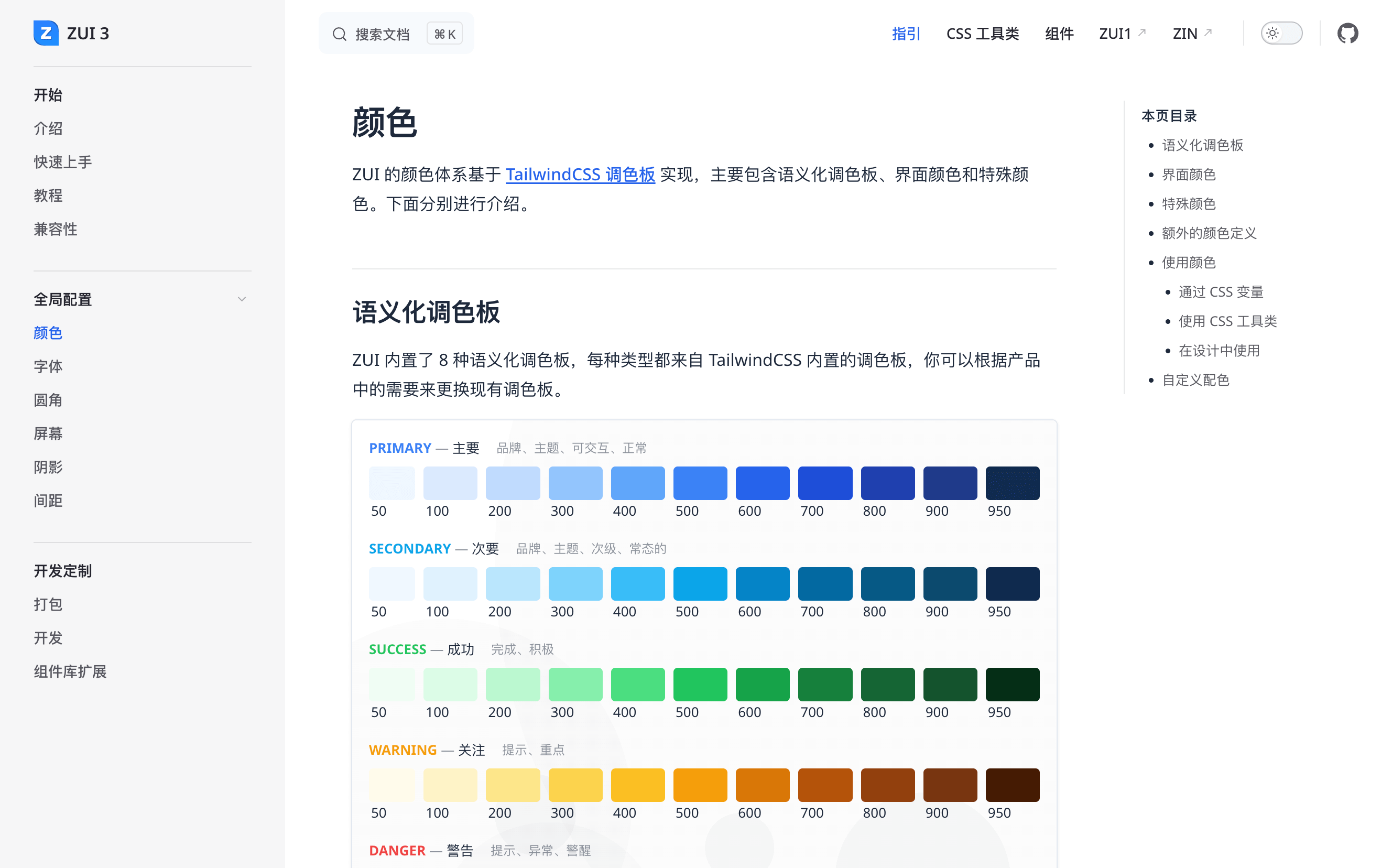
Task: Go to 介绍 in sidebar
Action: 48,128
